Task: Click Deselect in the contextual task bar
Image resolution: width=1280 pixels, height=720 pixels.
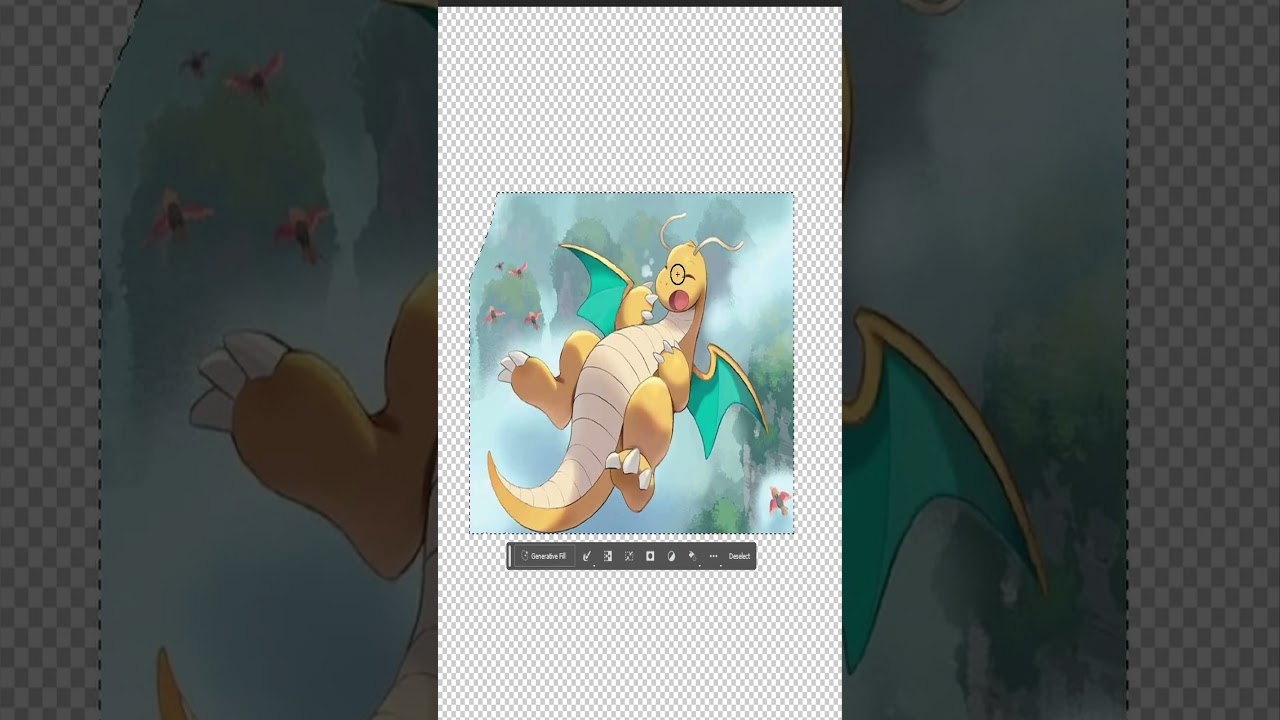Action: (x=739, y=556)
